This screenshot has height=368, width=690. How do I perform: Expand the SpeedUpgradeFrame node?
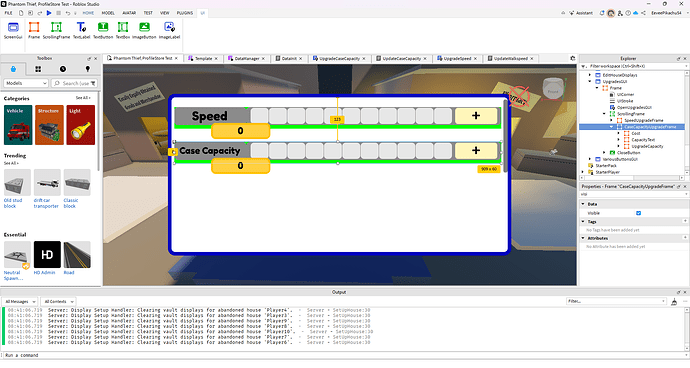[611, 120]
